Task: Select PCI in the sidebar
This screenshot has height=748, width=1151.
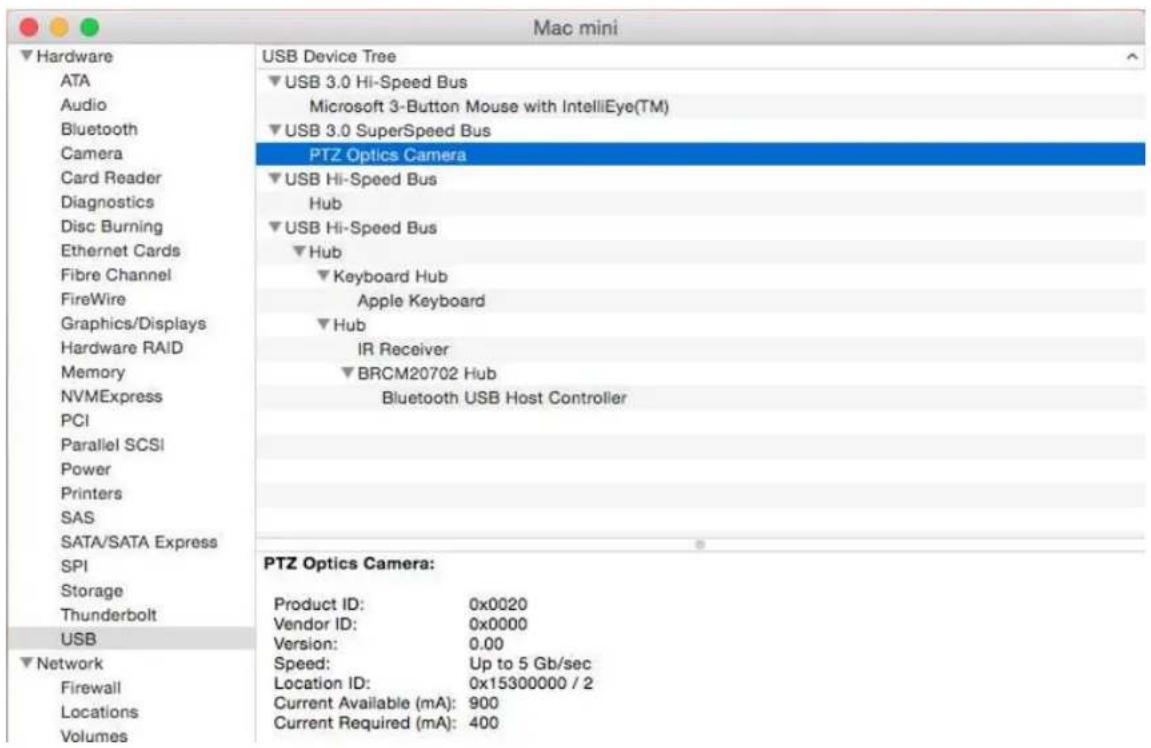Action: [75, 421]
